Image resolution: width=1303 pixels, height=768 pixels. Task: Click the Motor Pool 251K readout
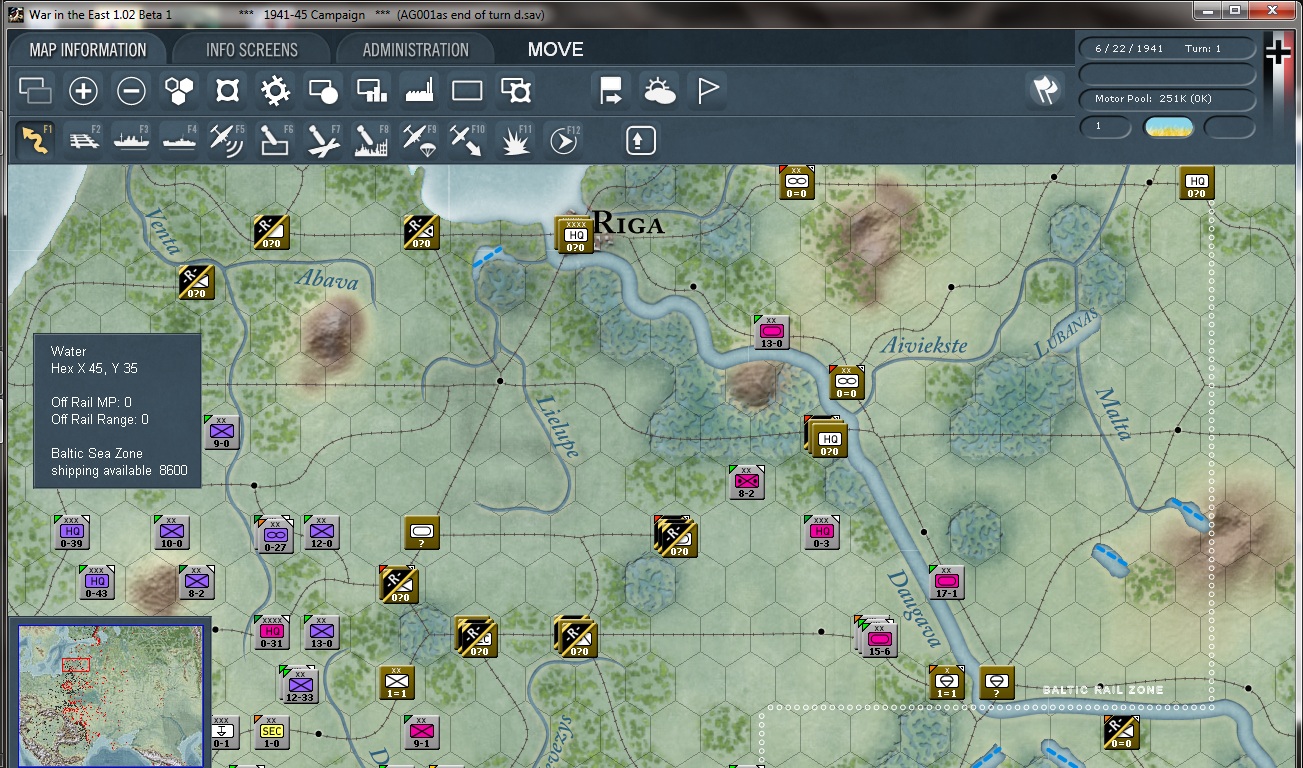coord(1166,99)
